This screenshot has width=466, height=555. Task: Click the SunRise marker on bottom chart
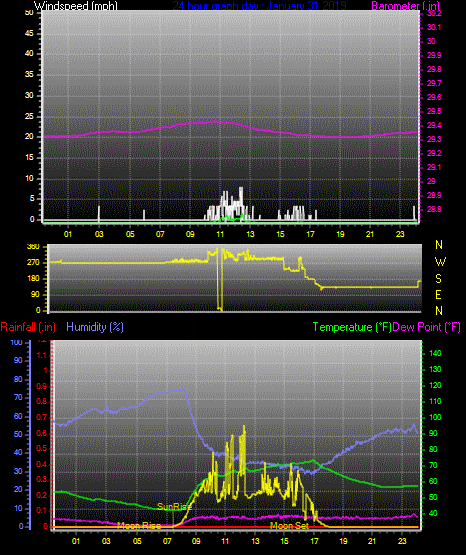(174, 507)
